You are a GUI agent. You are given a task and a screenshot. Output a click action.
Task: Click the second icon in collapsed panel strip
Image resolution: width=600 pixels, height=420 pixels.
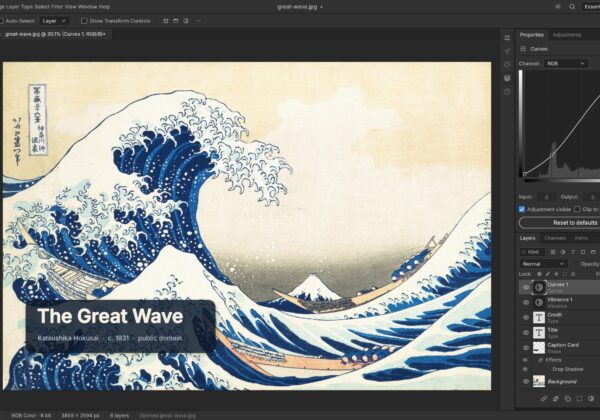pyautogui.click(x=507, y=51)
